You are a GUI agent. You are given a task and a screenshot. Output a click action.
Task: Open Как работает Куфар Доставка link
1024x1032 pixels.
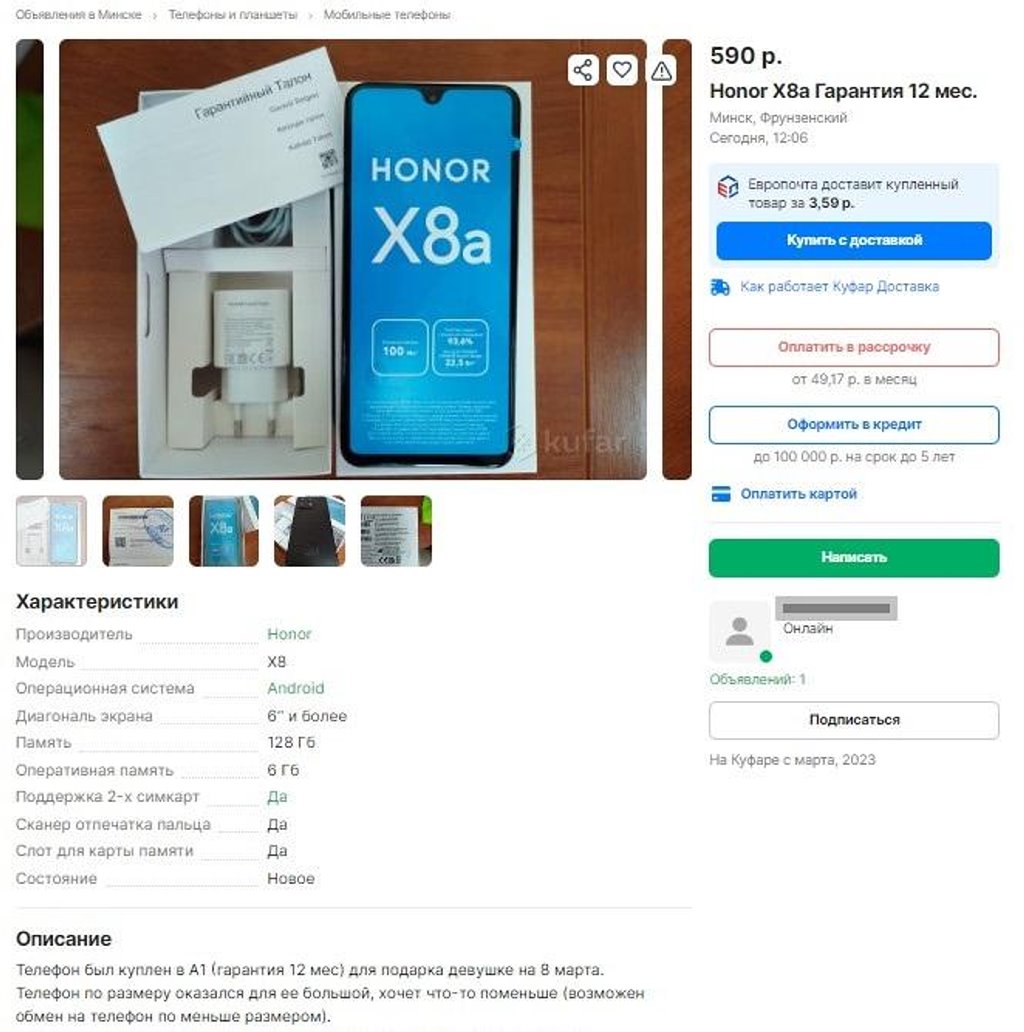(x=839, y=287)
